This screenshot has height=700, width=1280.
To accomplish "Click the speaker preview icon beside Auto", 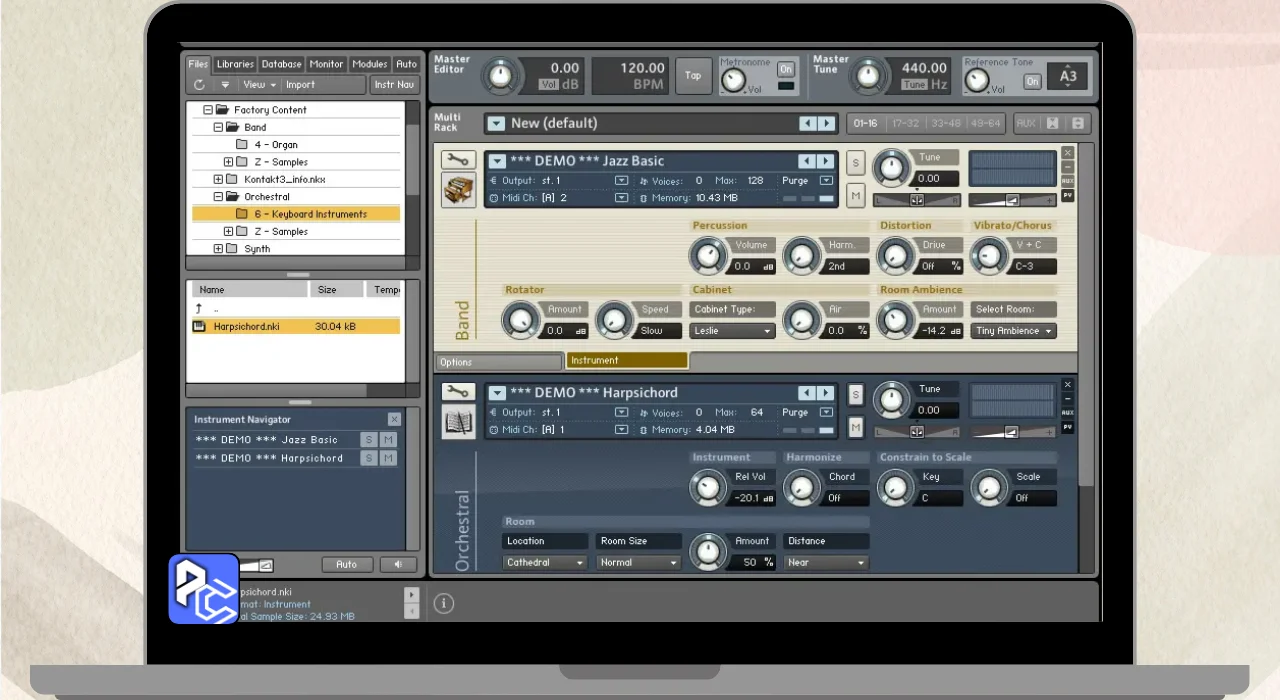I will [x=398, y=564].
